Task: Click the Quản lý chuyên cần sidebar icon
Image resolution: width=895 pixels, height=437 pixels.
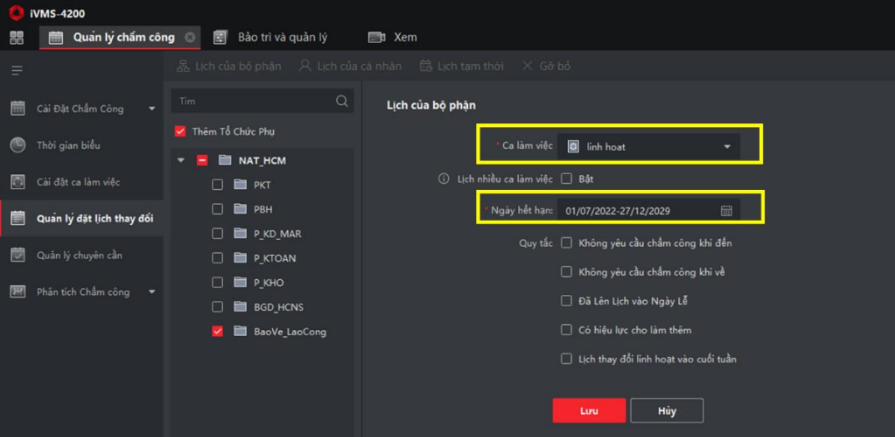Action: pos(18,255)
